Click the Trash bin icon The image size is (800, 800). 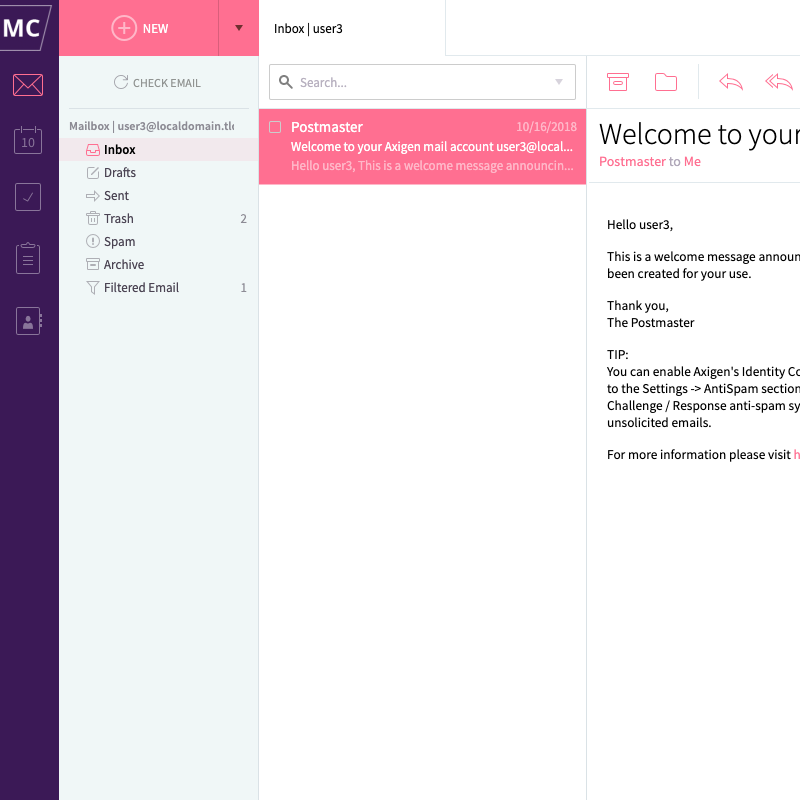coord(93,218)
